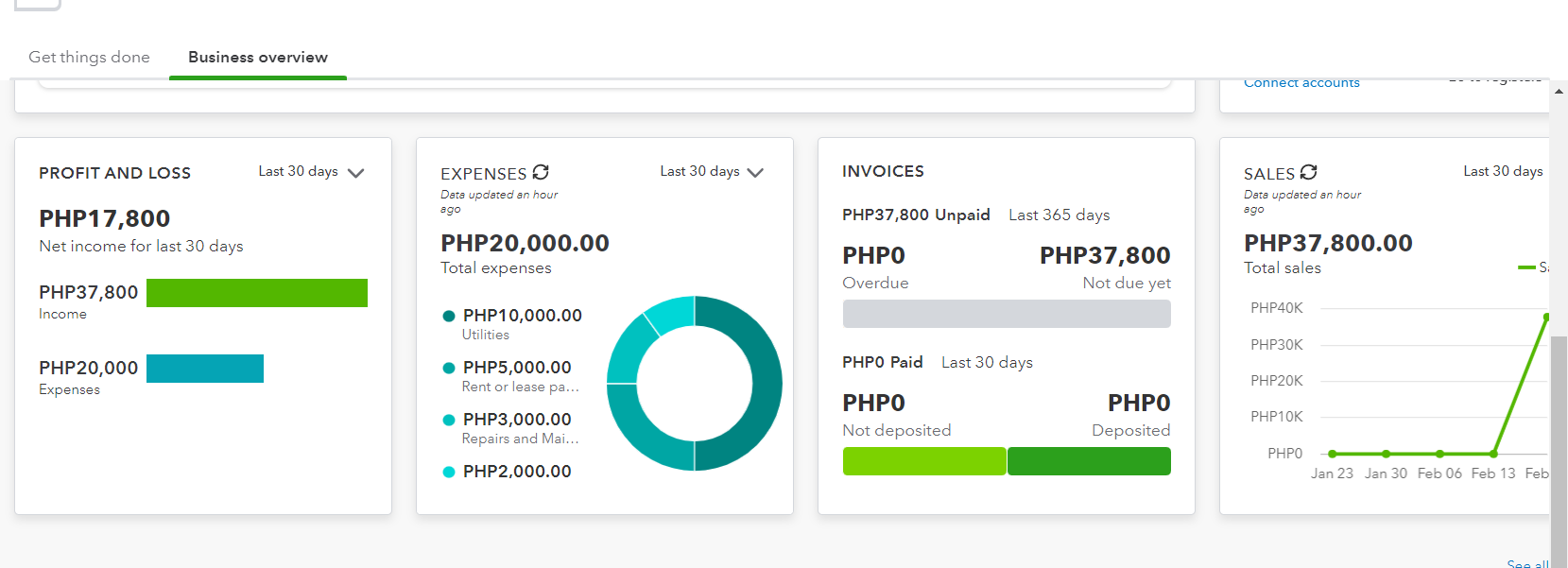Screen dimensions: 1568x568
Task: Open Profit and Loss period dropdown
Action: [x=311, y=172]
